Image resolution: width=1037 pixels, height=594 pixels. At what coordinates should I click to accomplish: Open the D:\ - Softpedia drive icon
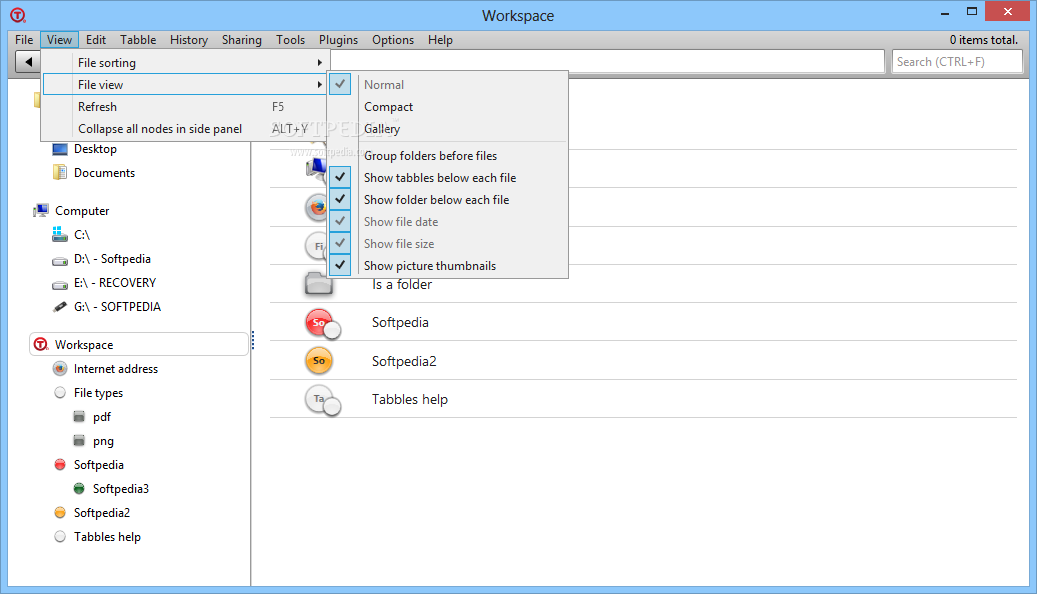pyautogui.click(x=60, y=260)
